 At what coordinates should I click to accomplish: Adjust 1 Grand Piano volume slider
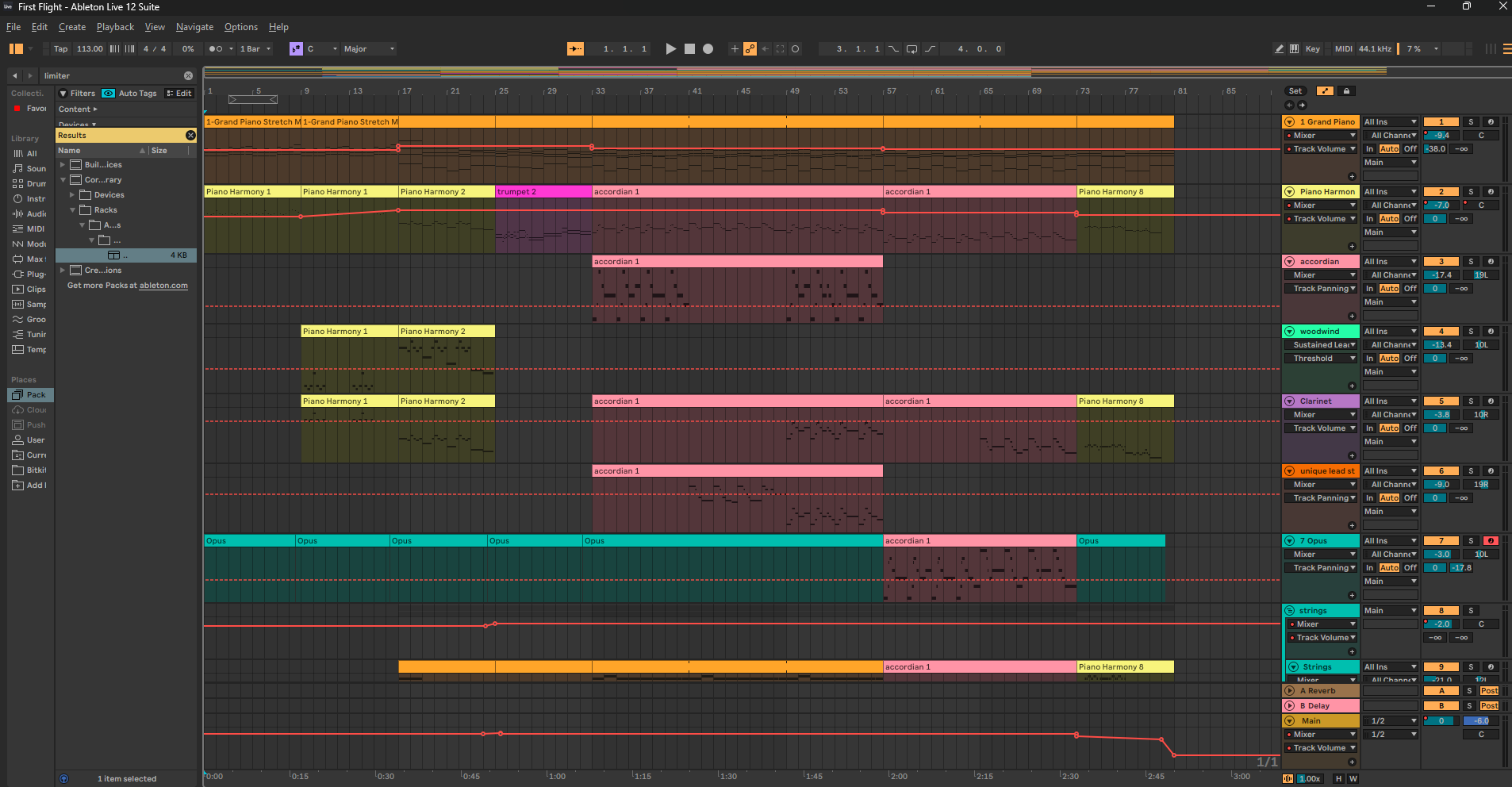(1441, 136)
